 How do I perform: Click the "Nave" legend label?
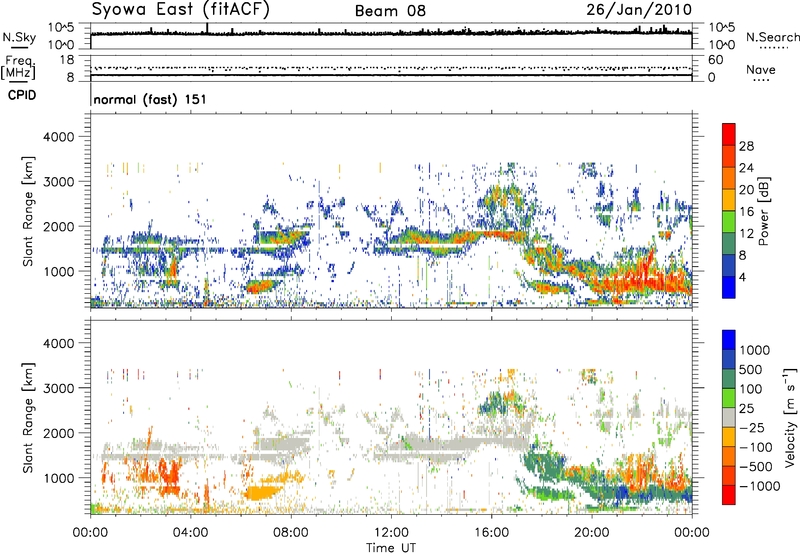760,70
